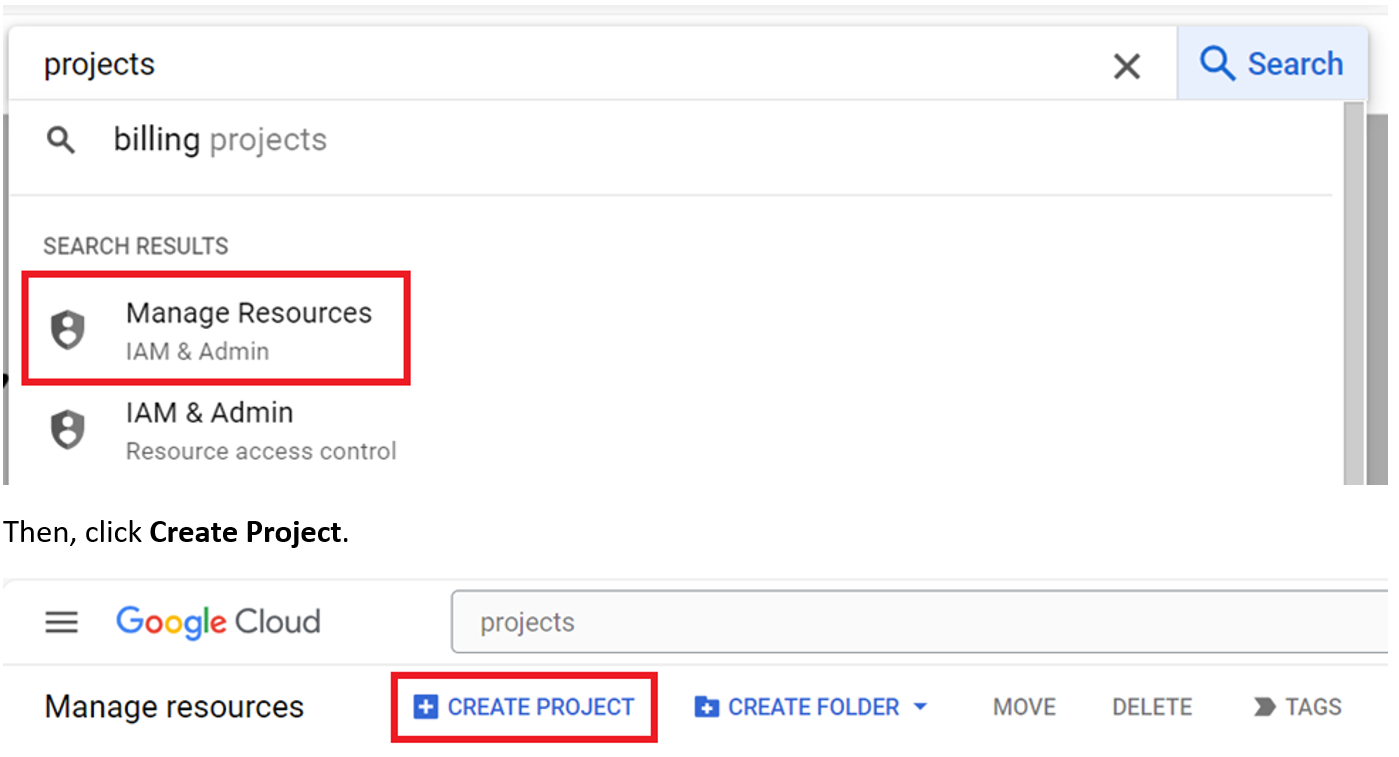Click the Search magnifier icon

coord(1217,63)
